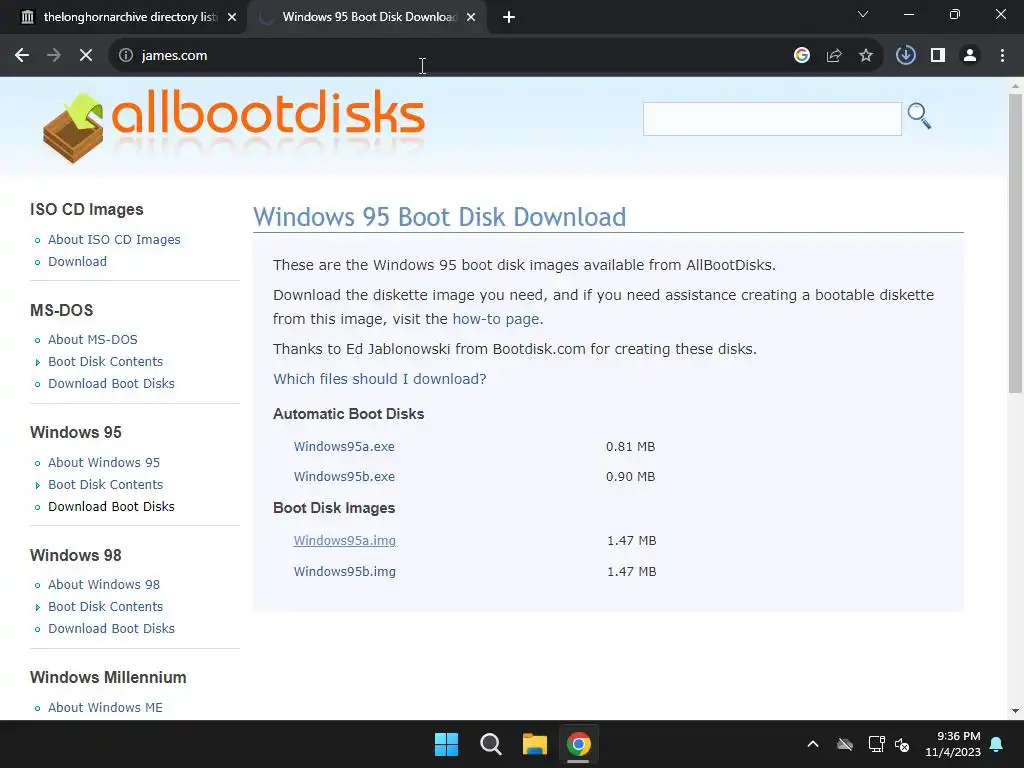Click the muted volume tray icon
Image resolution: width=1024 pixels, height=768 pixels.
pos(903,744)
